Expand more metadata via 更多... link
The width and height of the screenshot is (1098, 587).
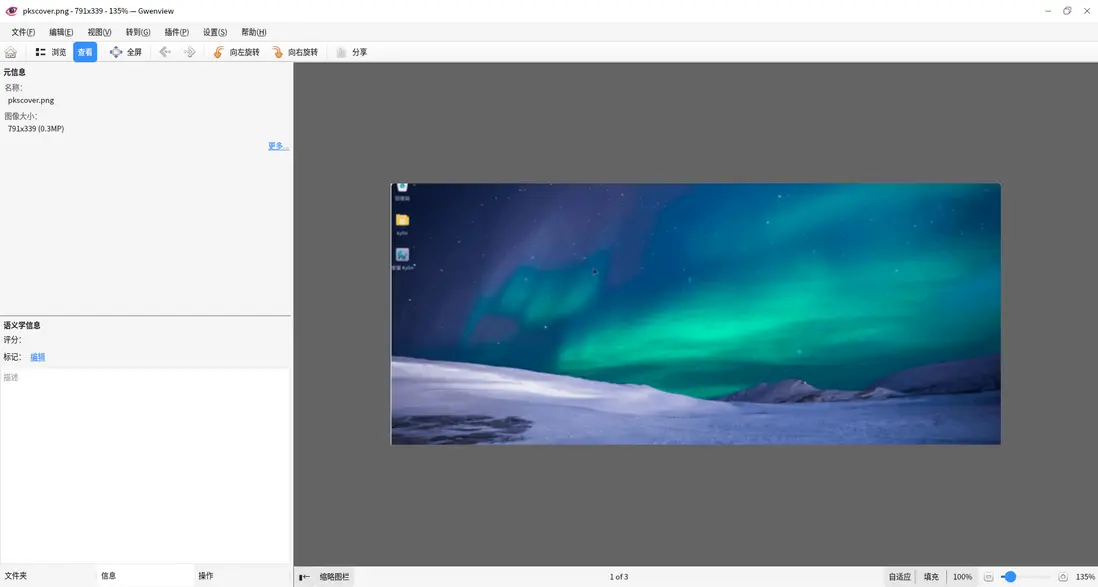(x=278, y=146)
